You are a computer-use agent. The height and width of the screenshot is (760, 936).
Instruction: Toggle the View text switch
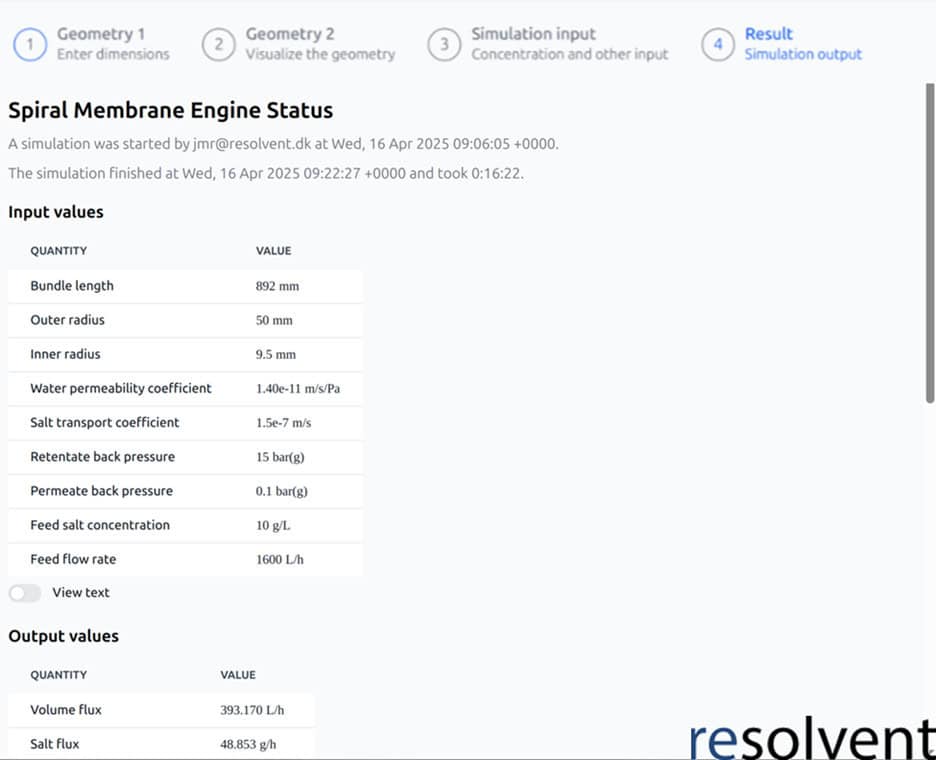(25, 593)
